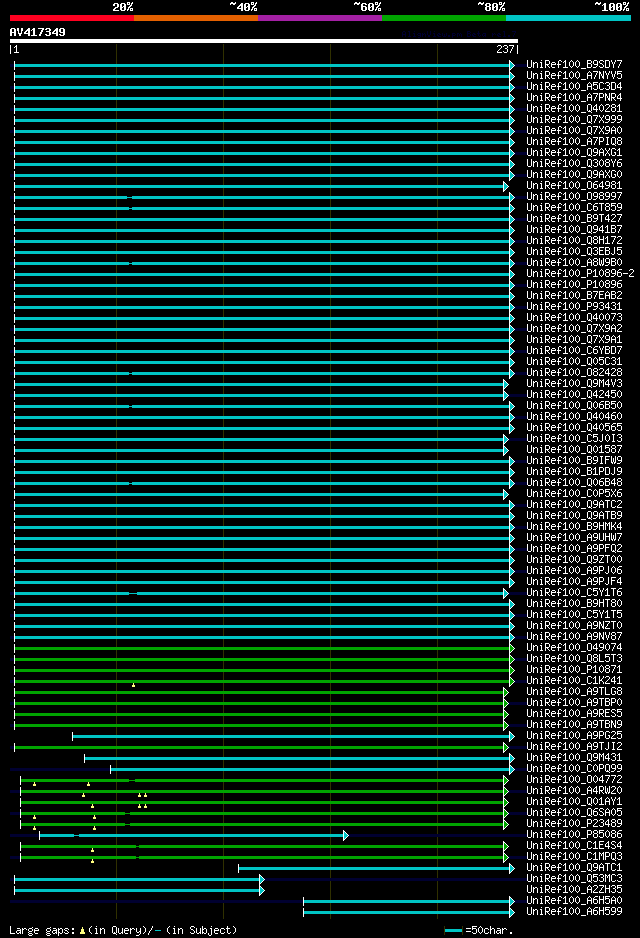Select hit UniRef100_Q6SA05
The height and width of the screenshot is (938, 640).
574,813
